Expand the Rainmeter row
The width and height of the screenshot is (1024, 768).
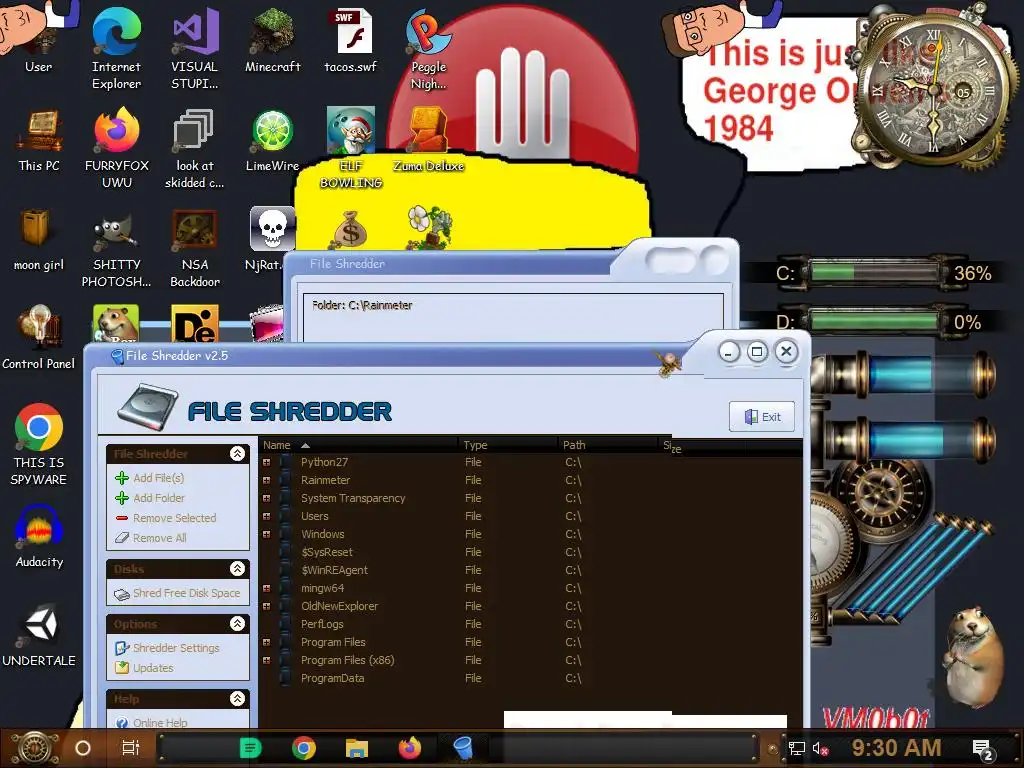pyautogui.click(x=266, y=480)
